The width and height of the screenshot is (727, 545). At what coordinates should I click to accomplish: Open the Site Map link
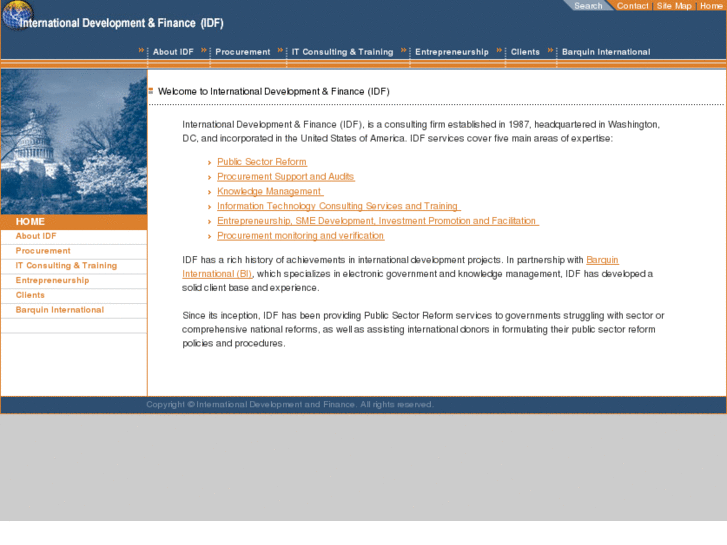(x=674, y=6)
